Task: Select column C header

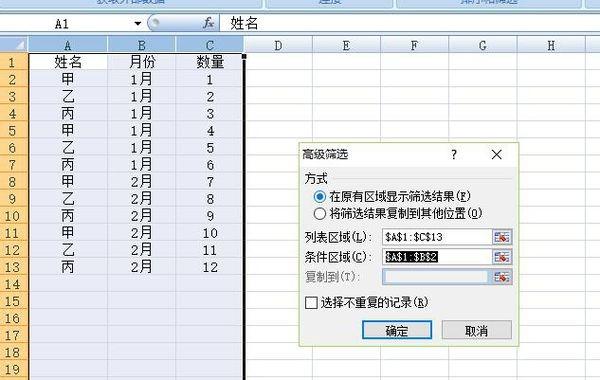Action: (210, 45)
